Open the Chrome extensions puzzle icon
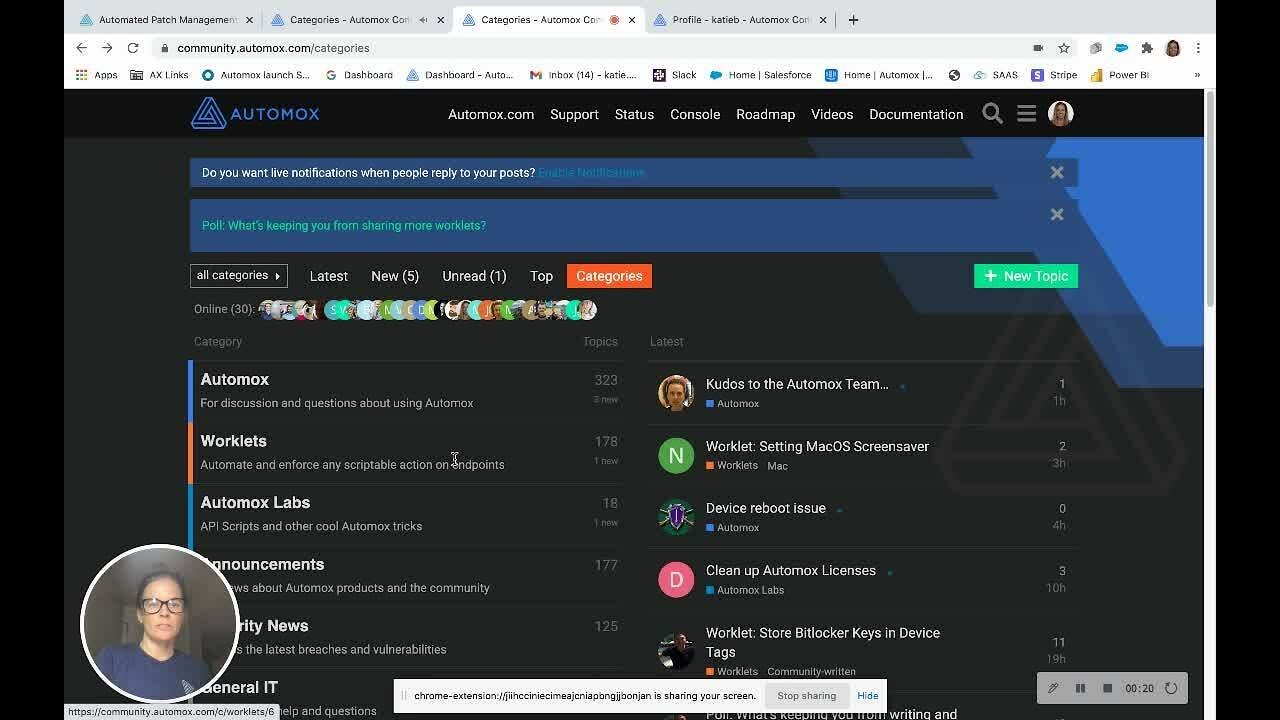The image size is (1280, 720). pyautogui.click(x=1147, y=48)
